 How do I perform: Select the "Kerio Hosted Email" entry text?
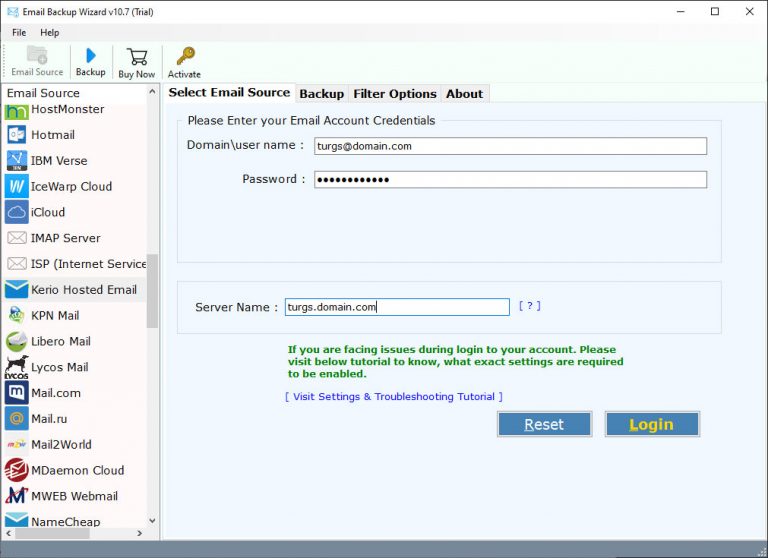[x=84, y=290]
